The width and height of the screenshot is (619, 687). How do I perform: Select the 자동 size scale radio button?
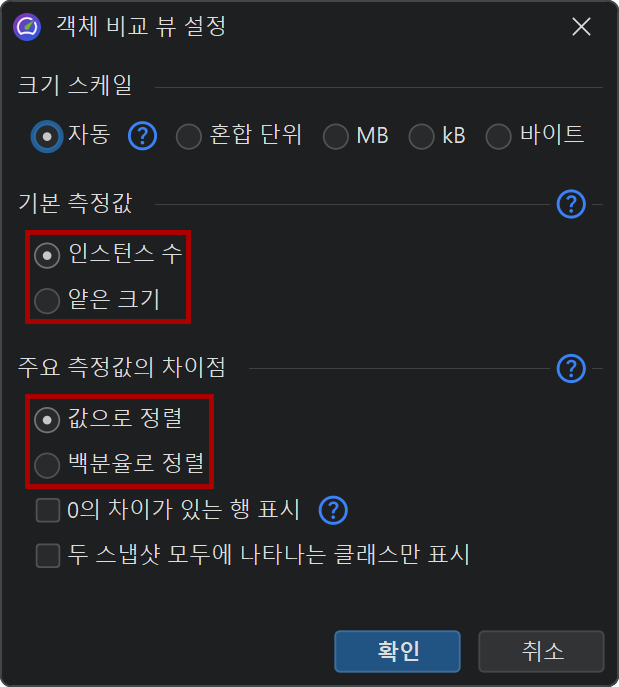tap(47, 136)
